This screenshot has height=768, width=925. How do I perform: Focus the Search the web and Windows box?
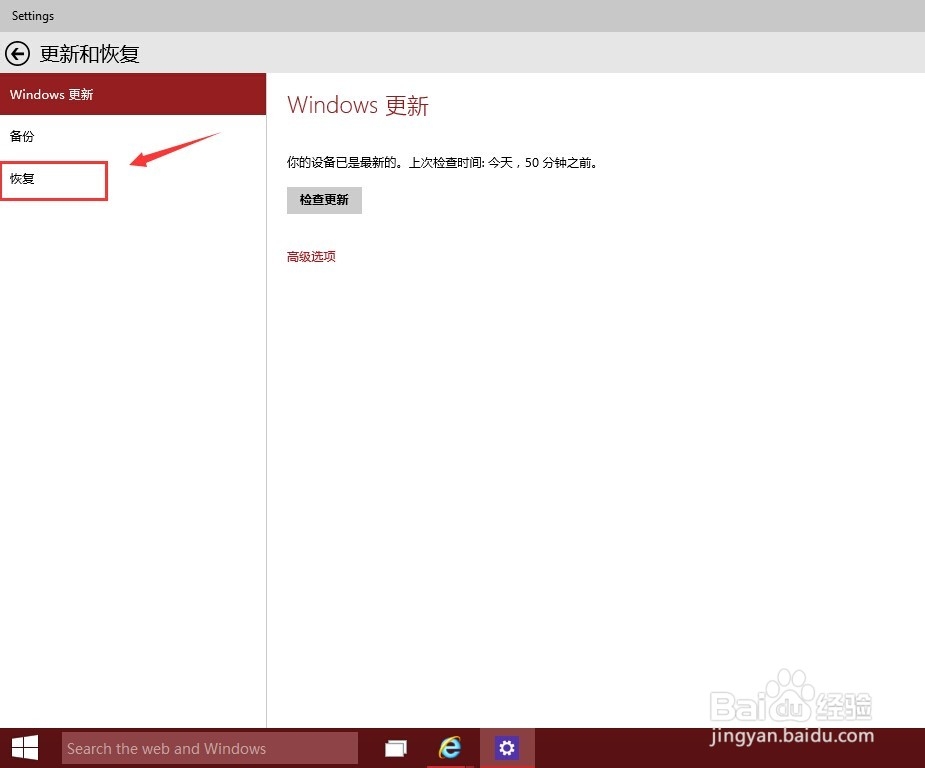209,748
